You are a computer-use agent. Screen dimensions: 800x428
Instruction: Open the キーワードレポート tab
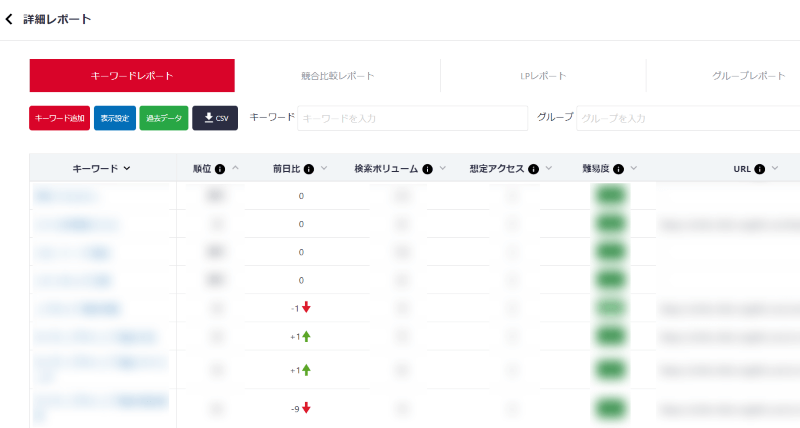[x=132, y=75]
